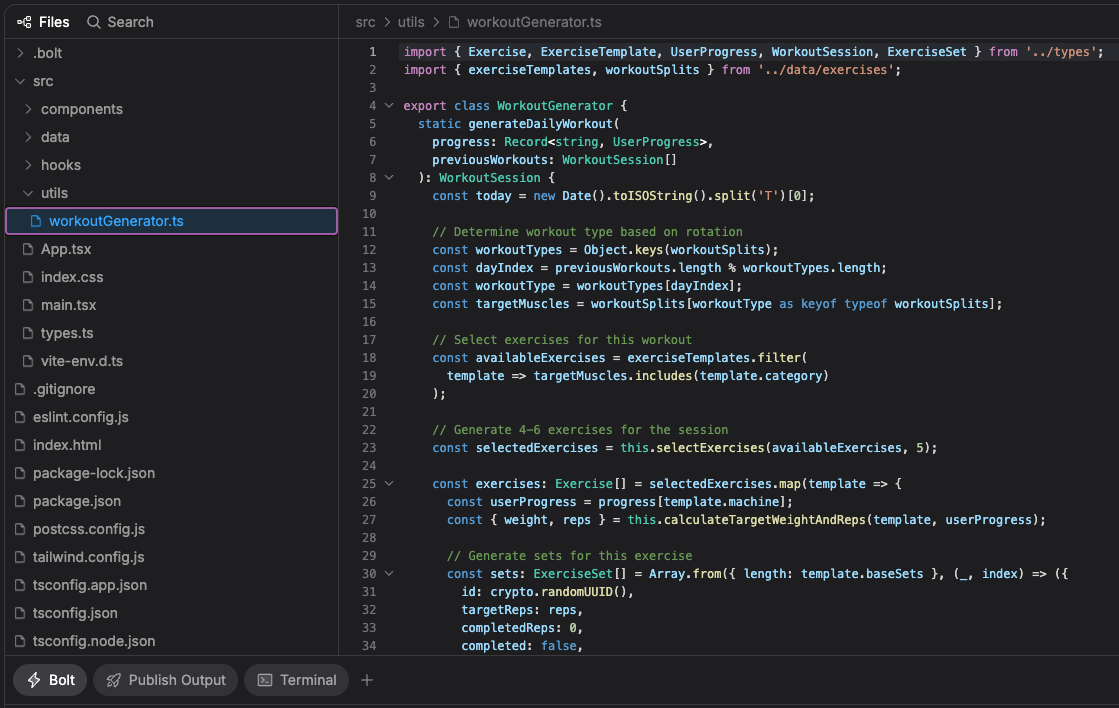Click the rocket icon on Publish Output
This screenshot has width=1119, height=708.
click(114, 680)
